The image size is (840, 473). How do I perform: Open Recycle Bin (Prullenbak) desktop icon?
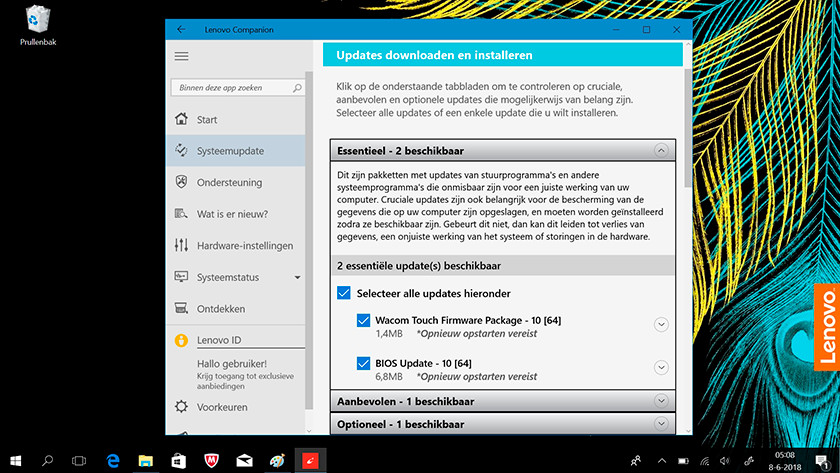click(x=37, y=21)
